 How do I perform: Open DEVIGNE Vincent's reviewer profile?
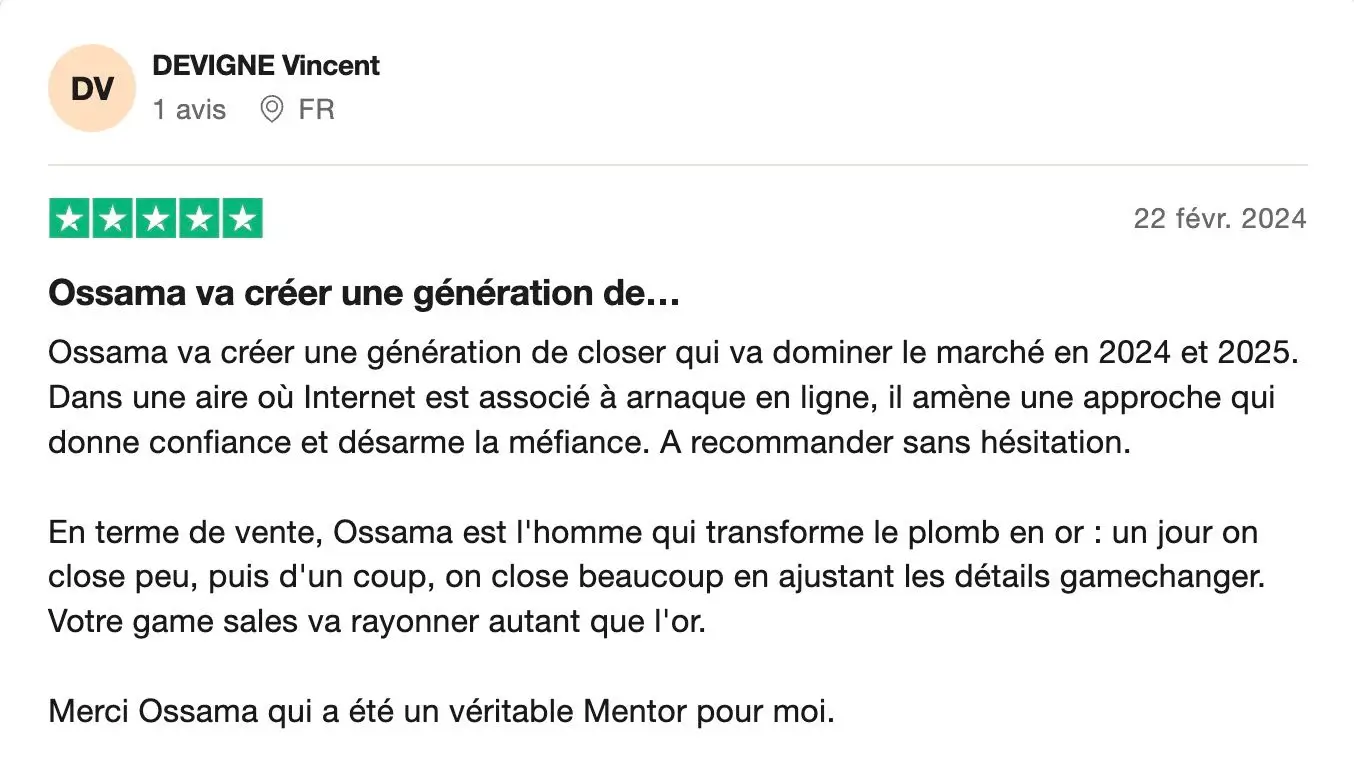[265, 66]
